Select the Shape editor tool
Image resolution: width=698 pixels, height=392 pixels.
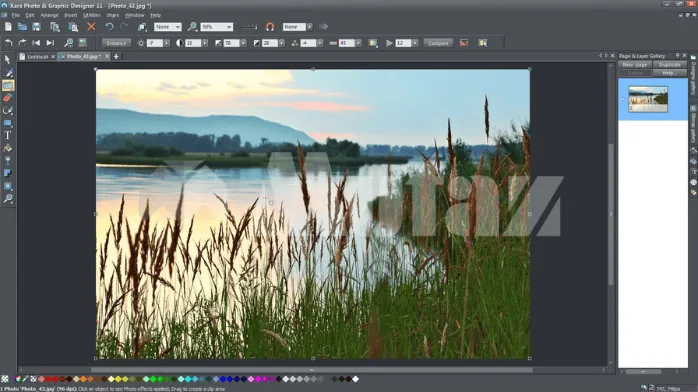[8, 110]
